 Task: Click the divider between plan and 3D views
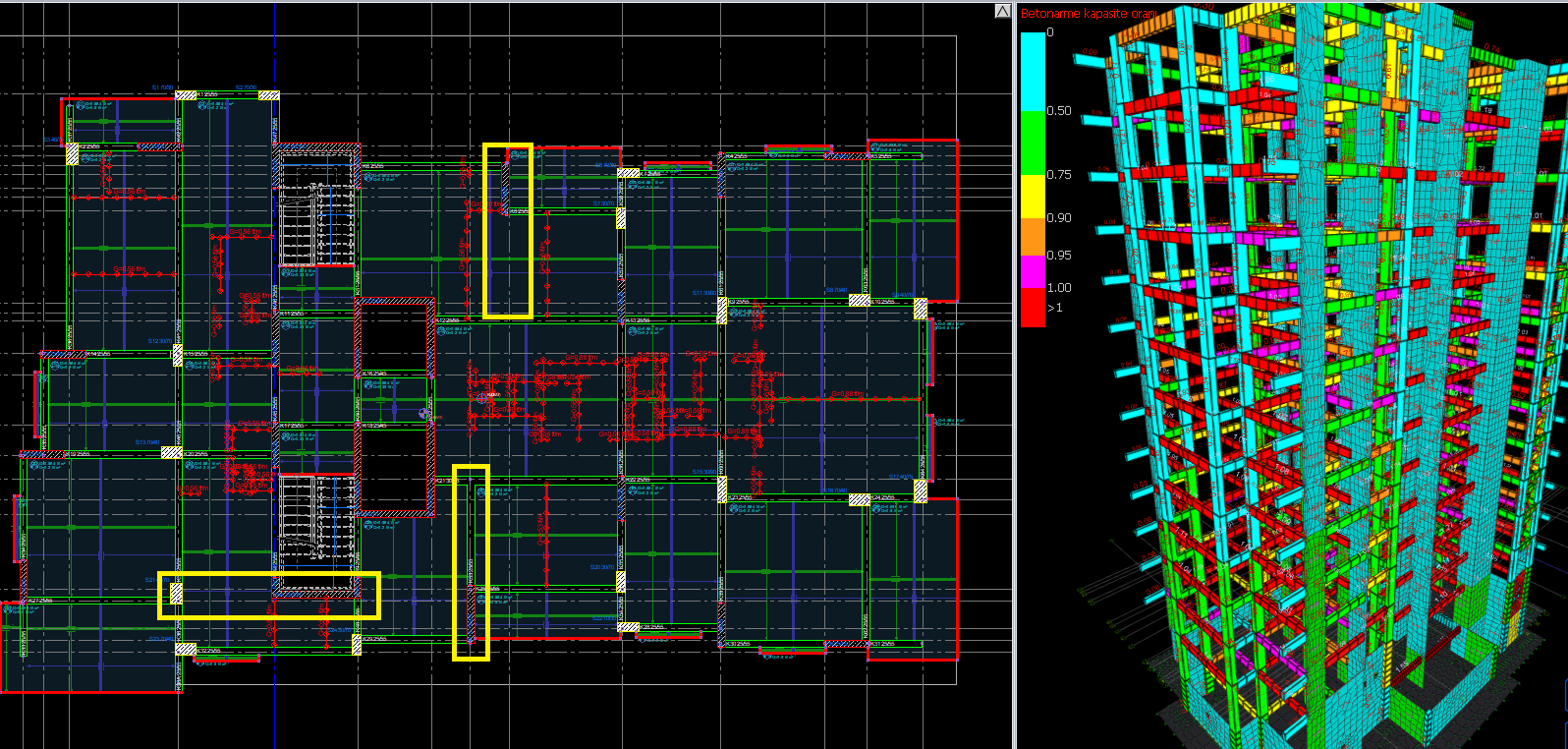[1015, 393]
